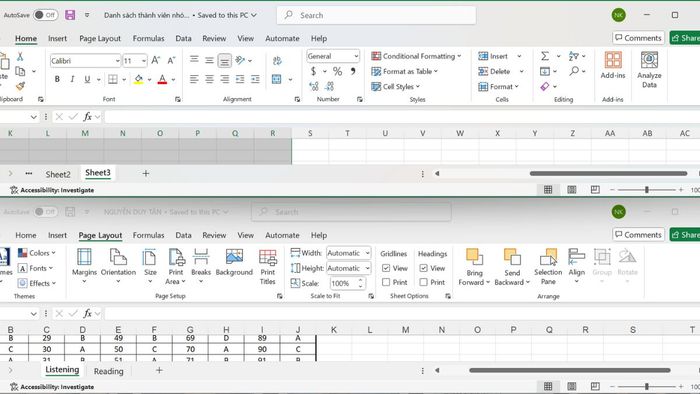Screen dimensions: 700x394
Task: Click Italic in the top window ribbon
Action: [72, 79]
